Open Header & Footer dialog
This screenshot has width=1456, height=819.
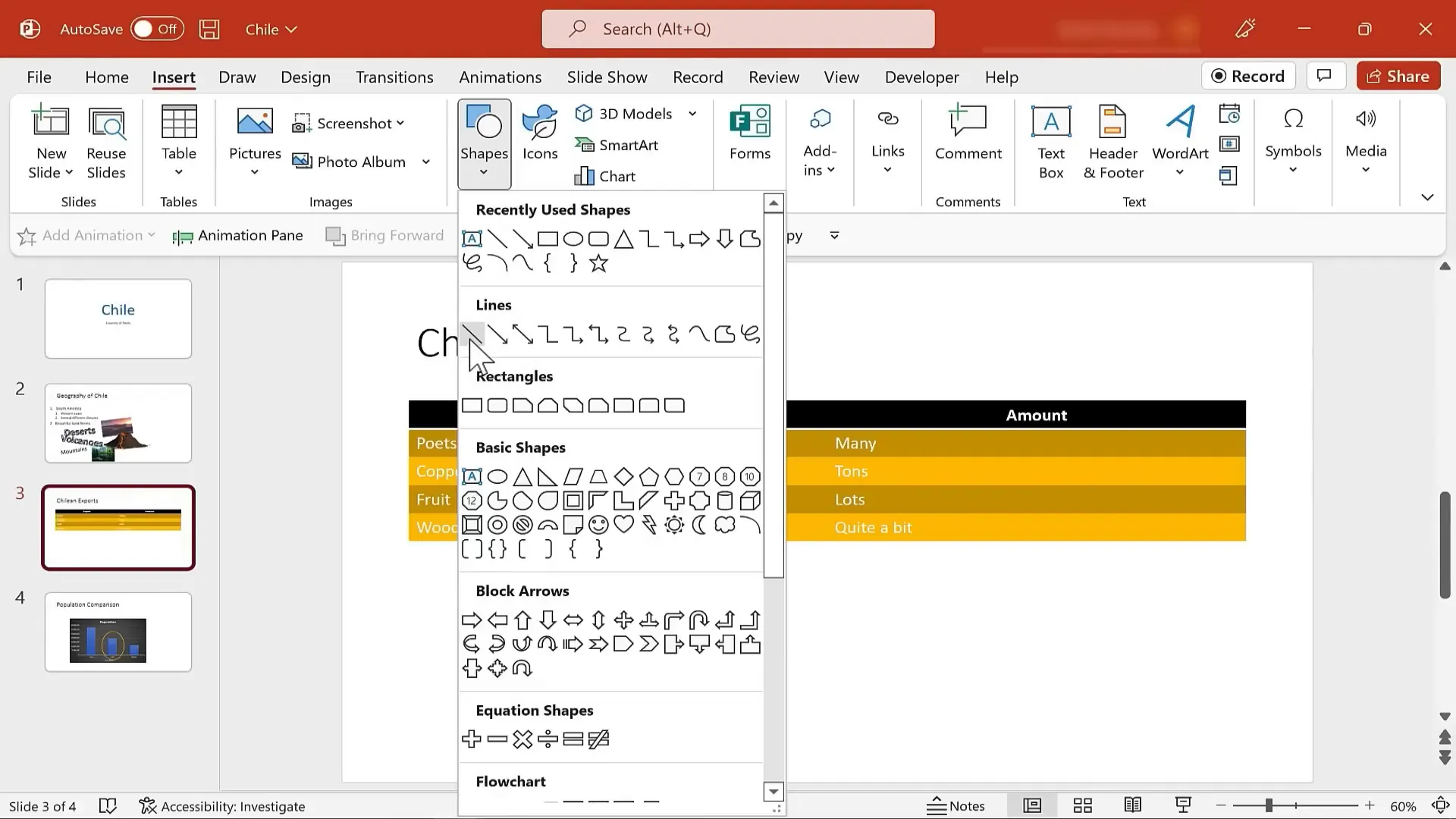point(1113,143)
